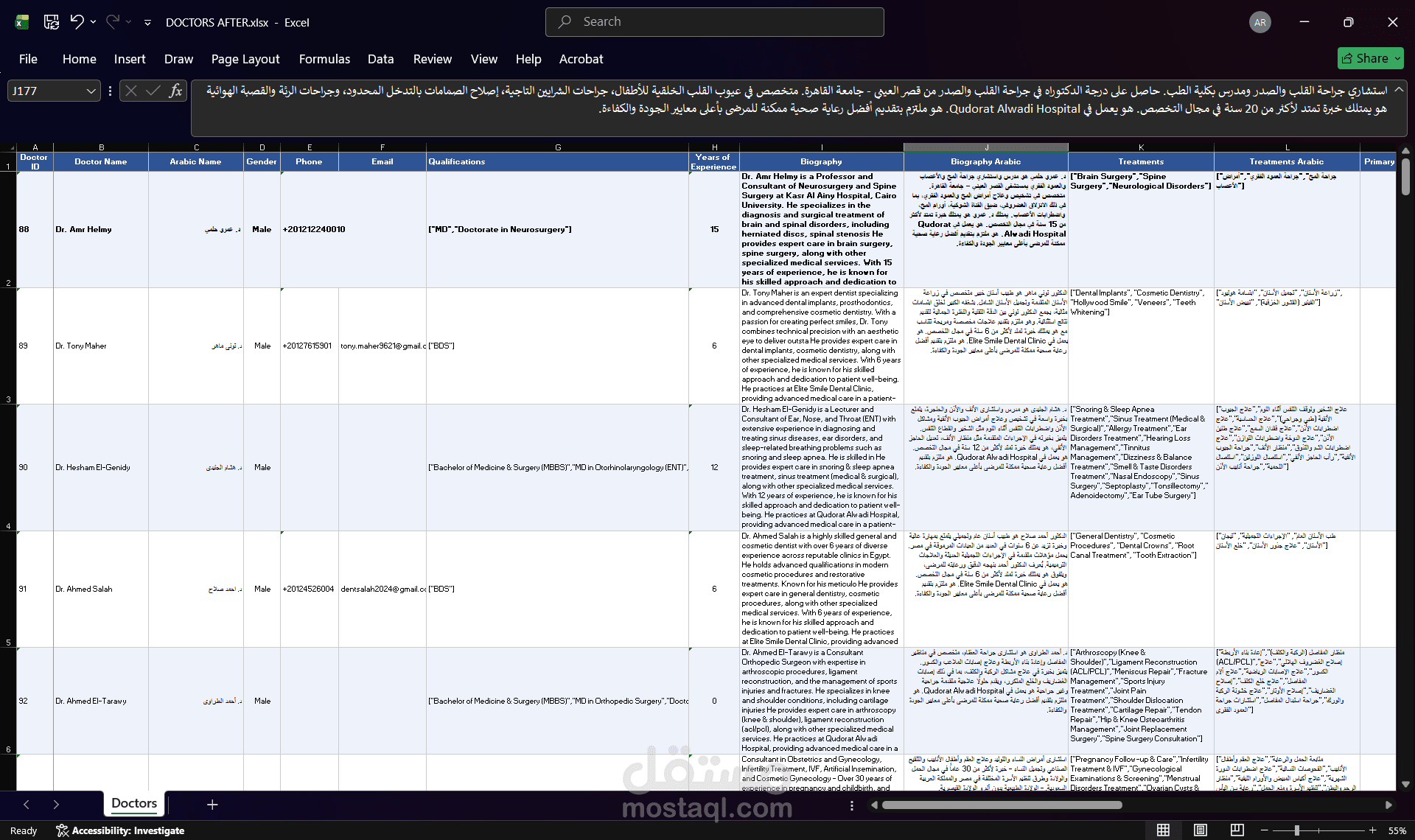Open the Page Layout ribbon tab
Screen dimensions: 1415x840
point(245,59)
